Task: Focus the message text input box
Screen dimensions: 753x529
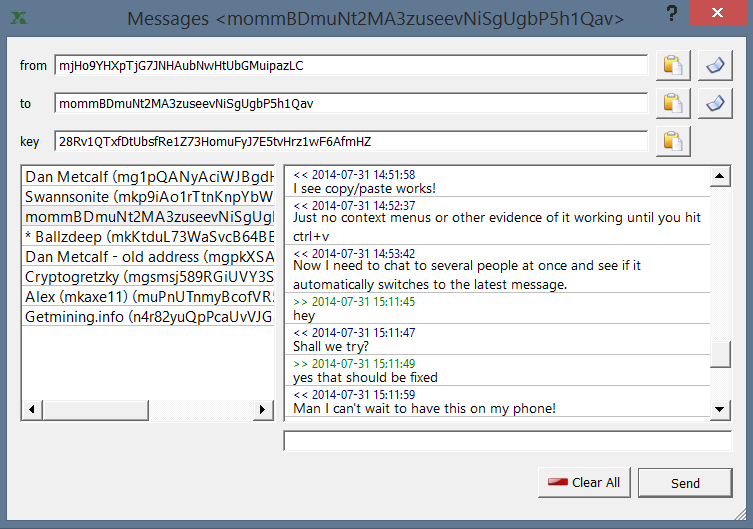Action: pos(508,441)
